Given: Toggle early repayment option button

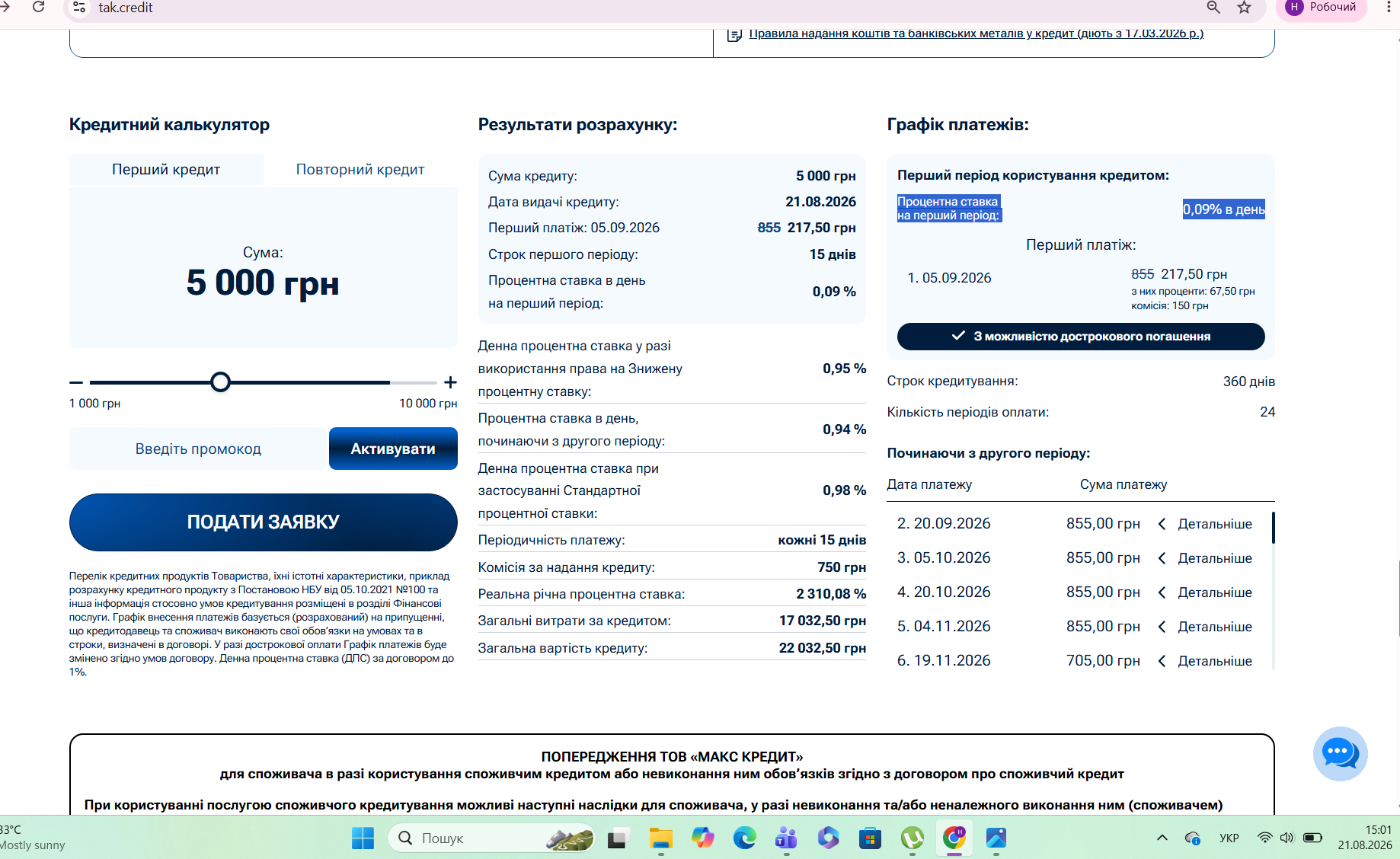Looking at the screenshot, I should pos(1081,337).
